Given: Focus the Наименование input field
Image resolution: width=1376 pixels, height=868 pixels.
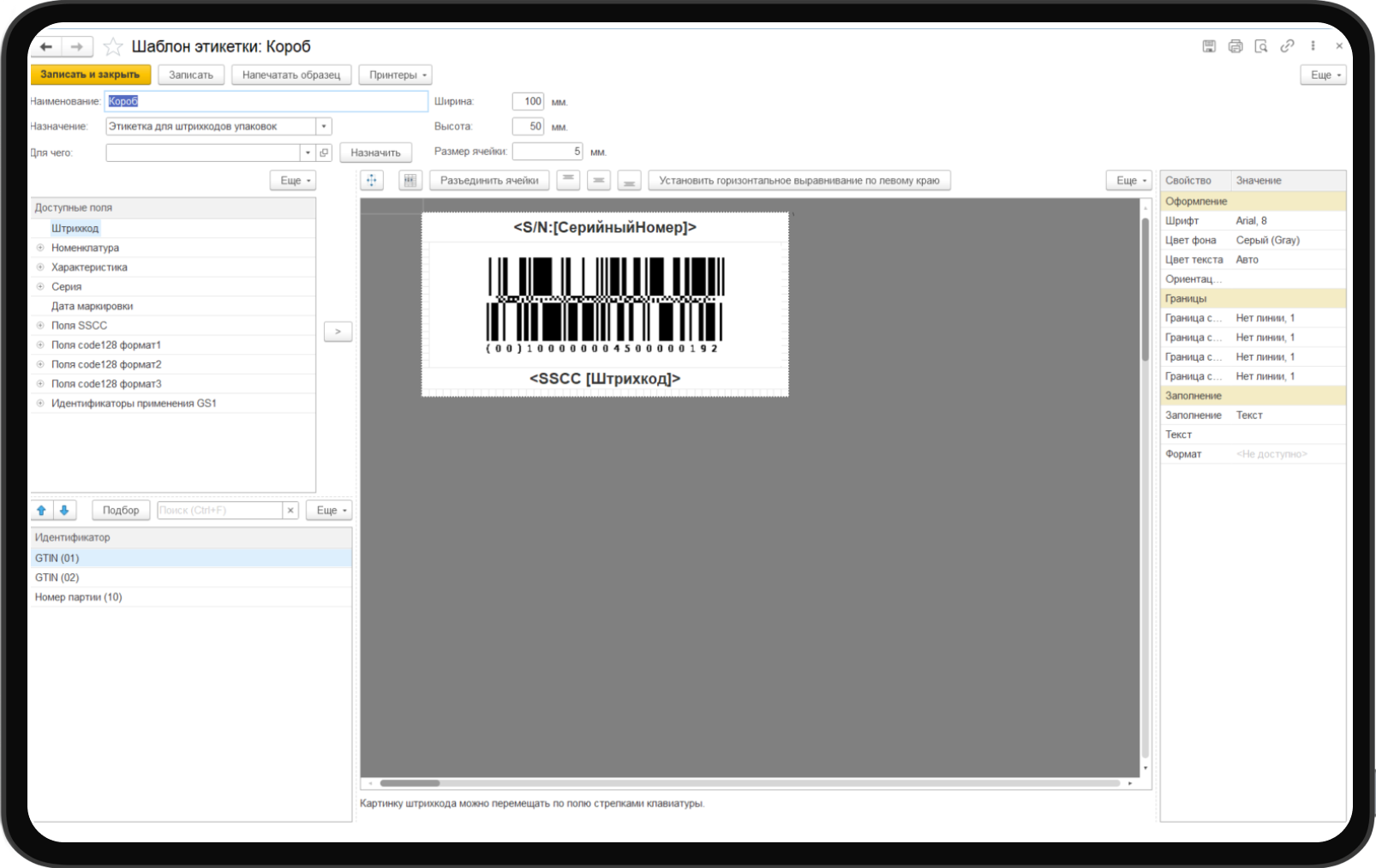Looking at the screenshot, I should [266, 101].
